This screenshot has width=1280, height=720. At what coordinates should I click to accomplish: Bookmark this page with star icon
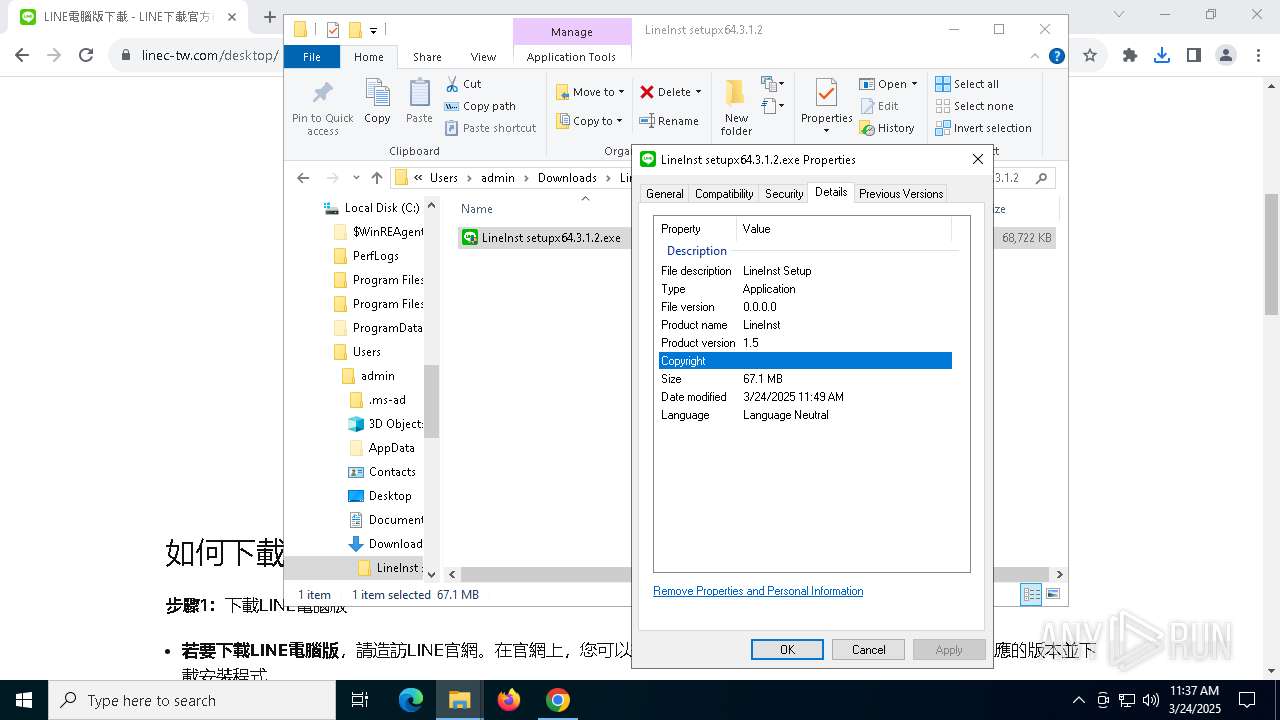pos(1090,56)
